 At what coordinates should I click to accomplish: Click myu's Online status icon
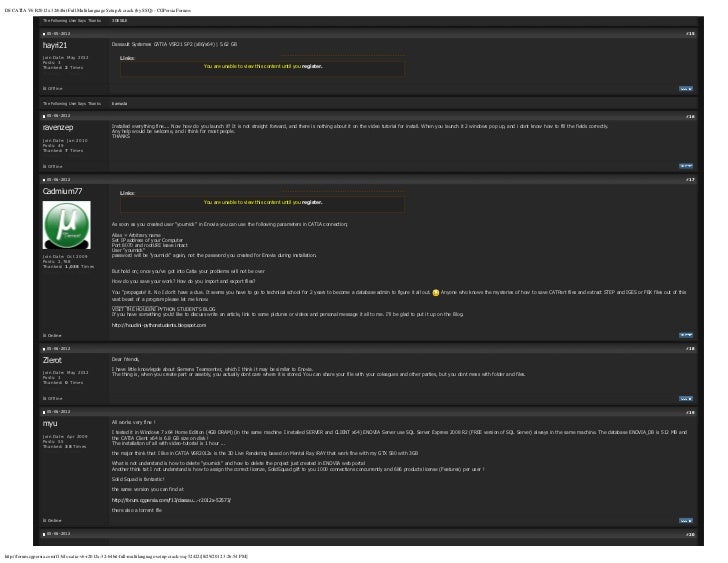tap(45, 520)
